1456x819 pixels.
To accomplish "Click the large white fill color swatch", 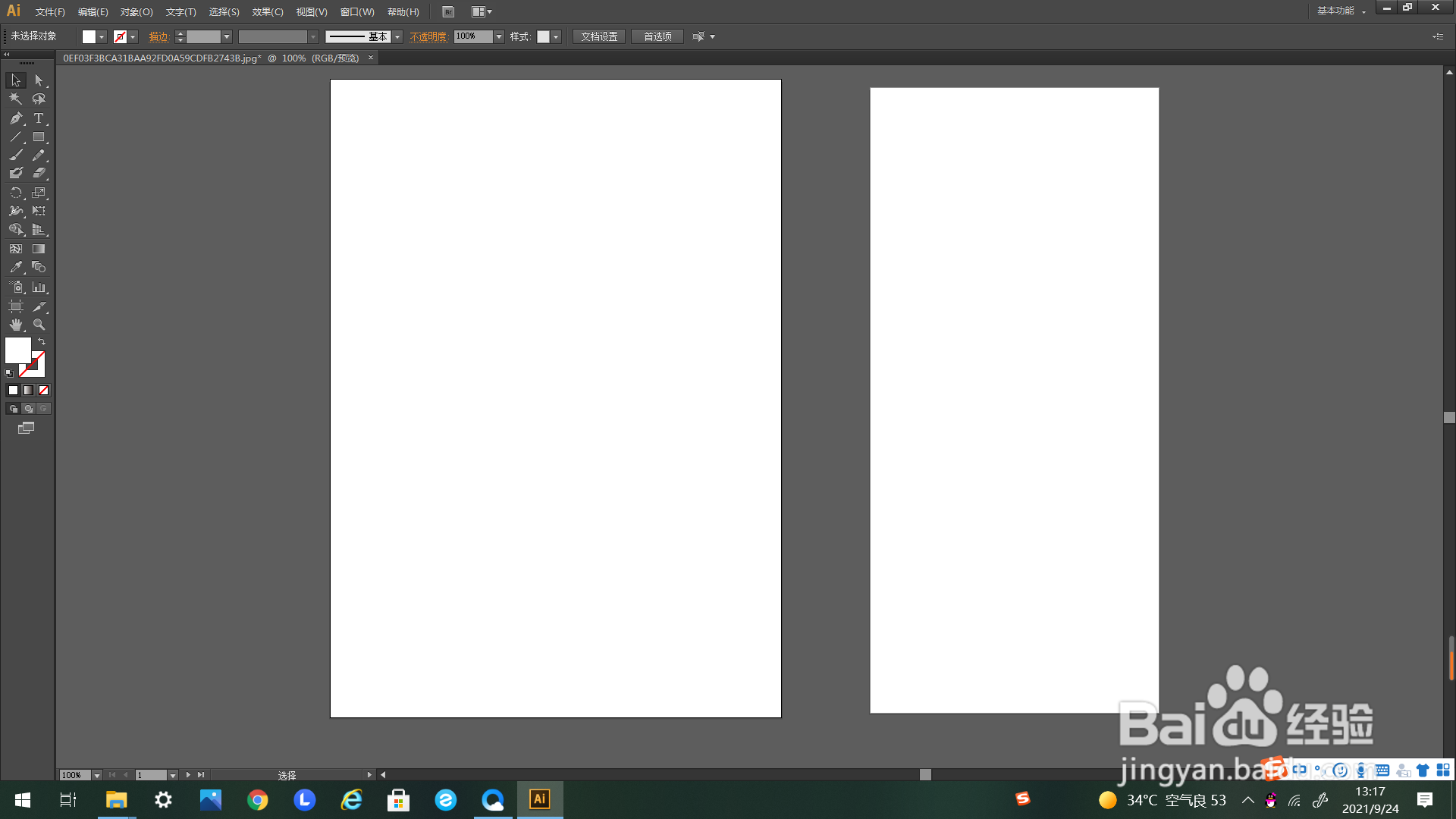I will click(17, 350).
